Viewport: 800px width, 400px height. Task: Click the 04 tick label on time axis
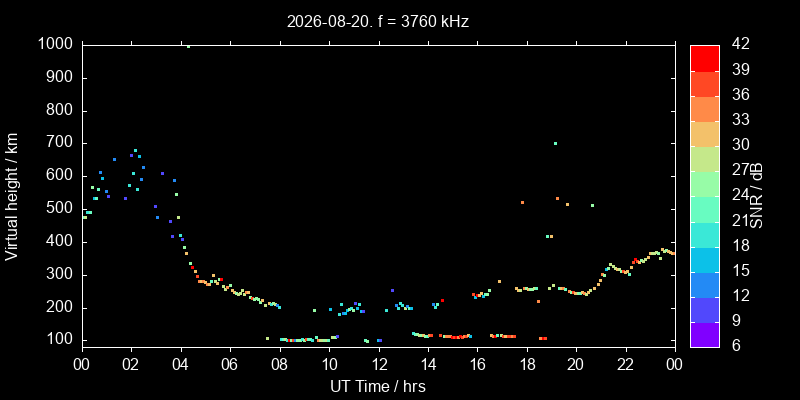point(181,364)
